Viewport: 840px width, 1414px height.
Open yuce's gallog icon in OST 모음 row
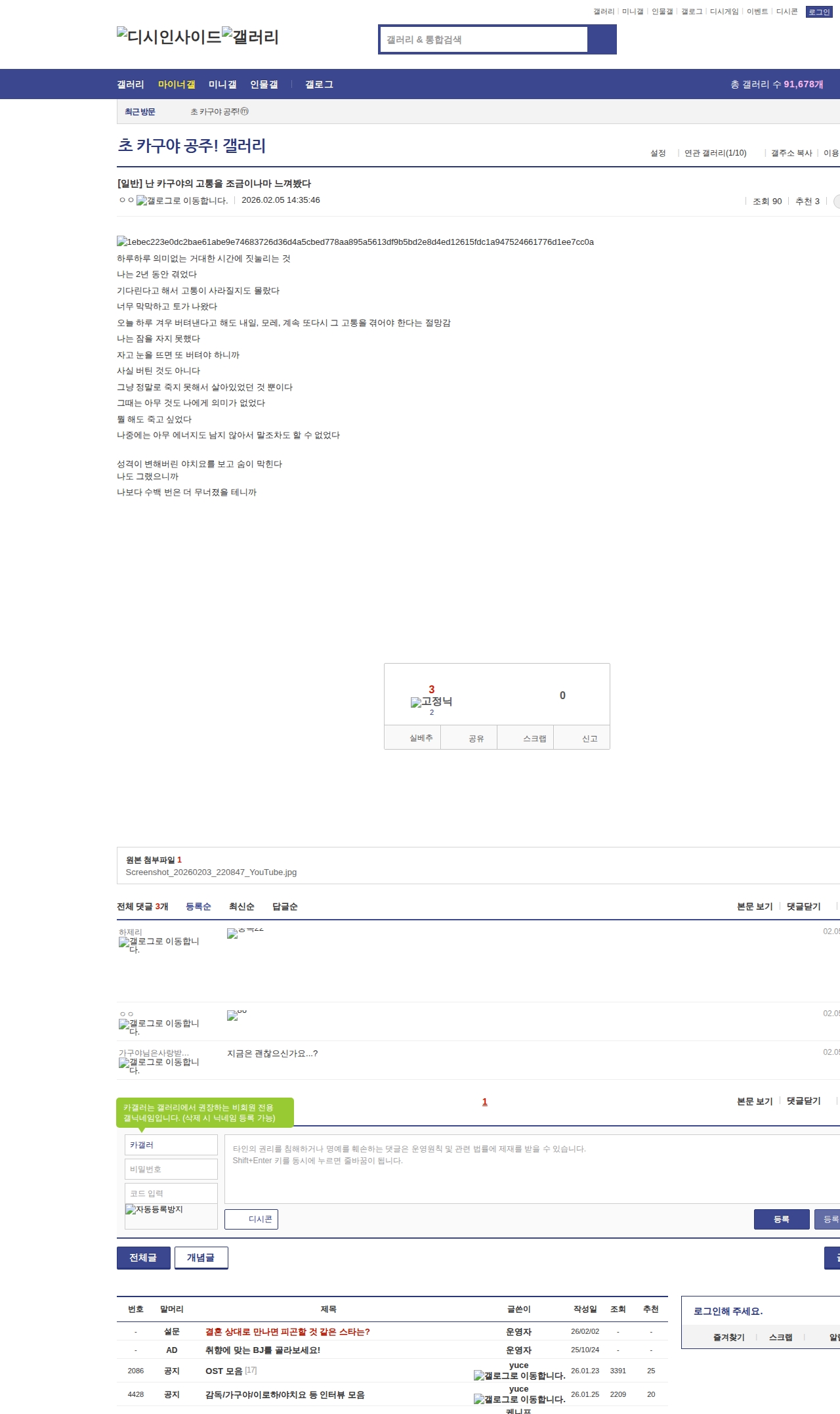click(520, 1375)
